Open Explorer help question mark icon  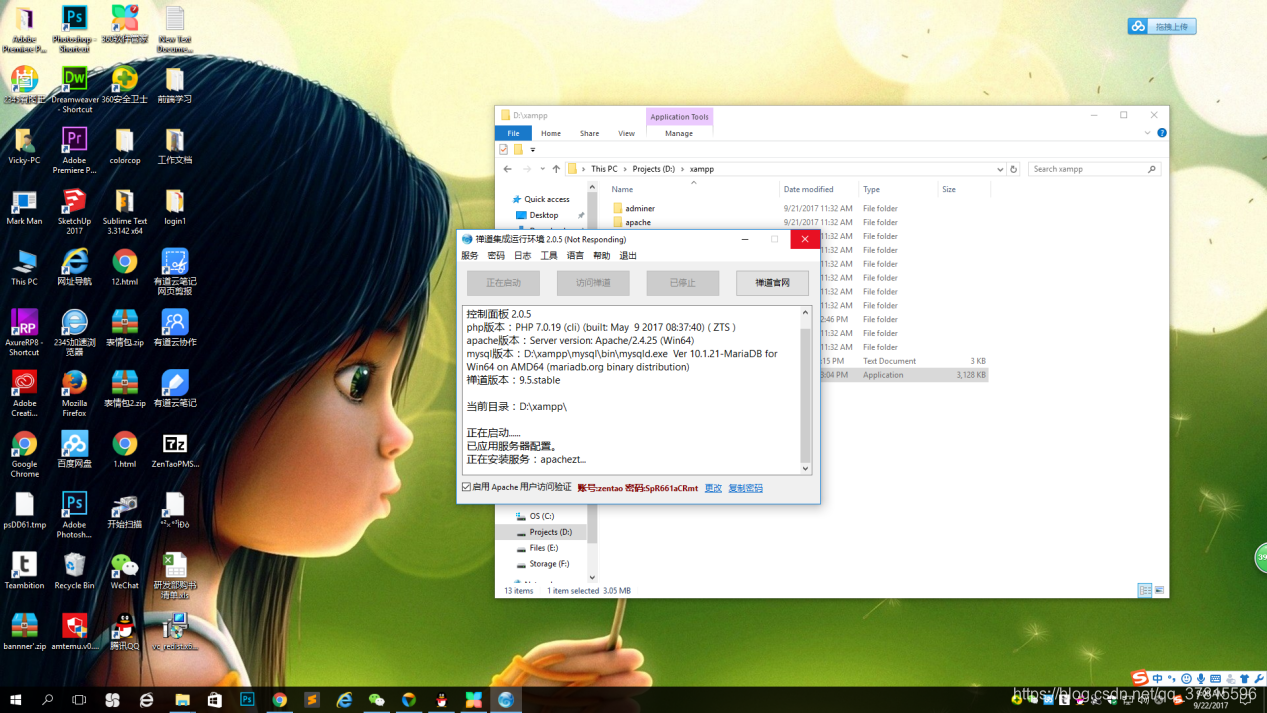point(1161,133)
